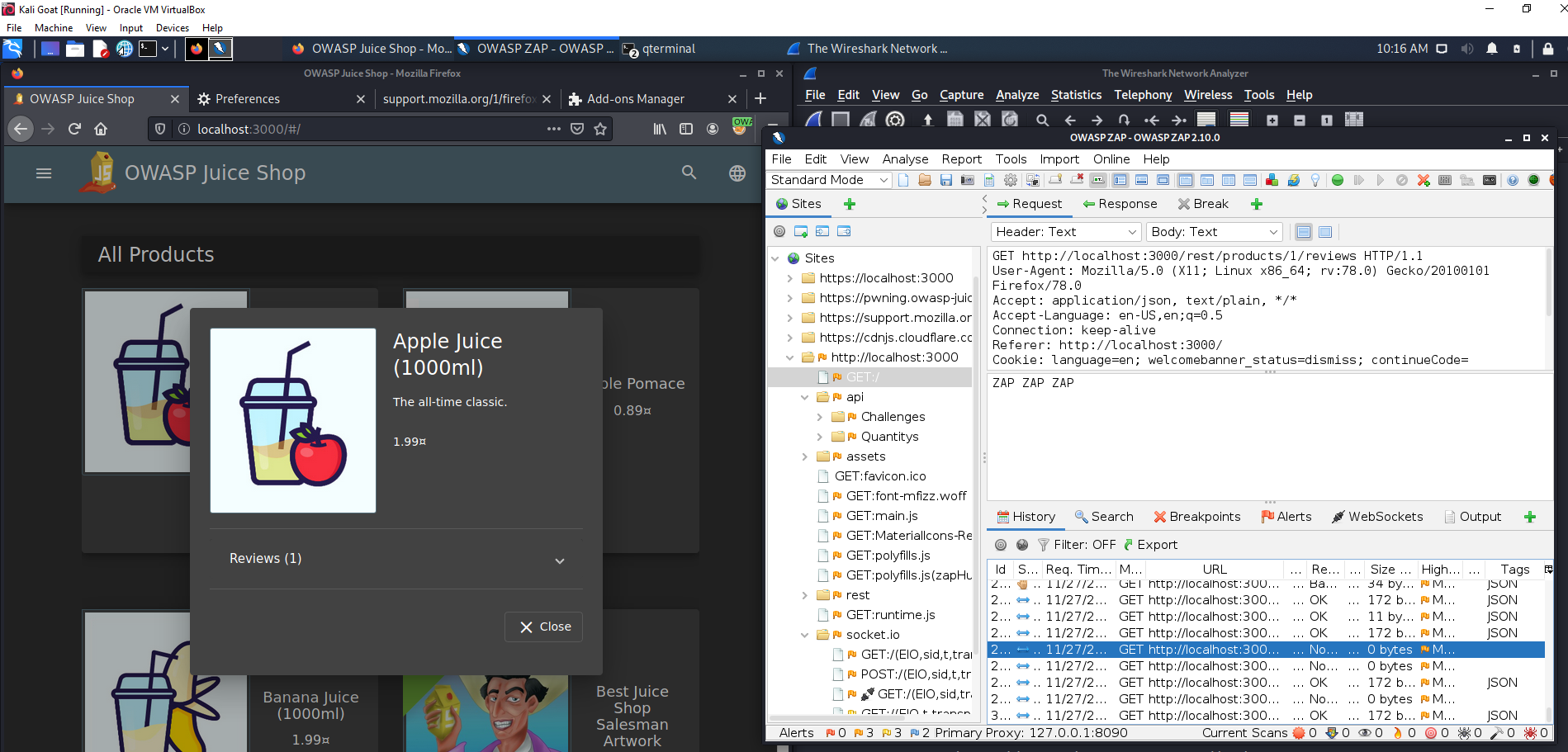Click terminal icon in Kali taskbar
Image resolution: width=1568 pixels, height=752 pixels.
tap(148, 49)
